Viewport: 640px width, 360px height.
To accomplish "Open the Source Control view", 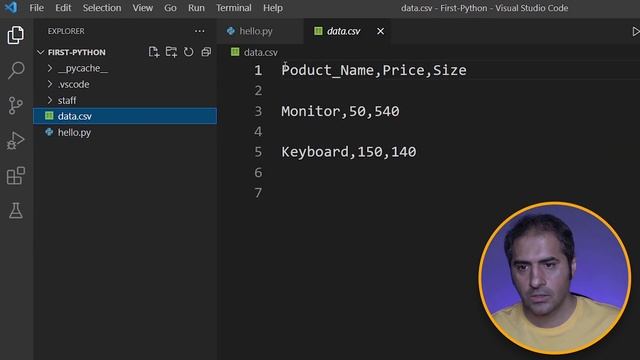I will pyautogui.click(x=16, y=105).
